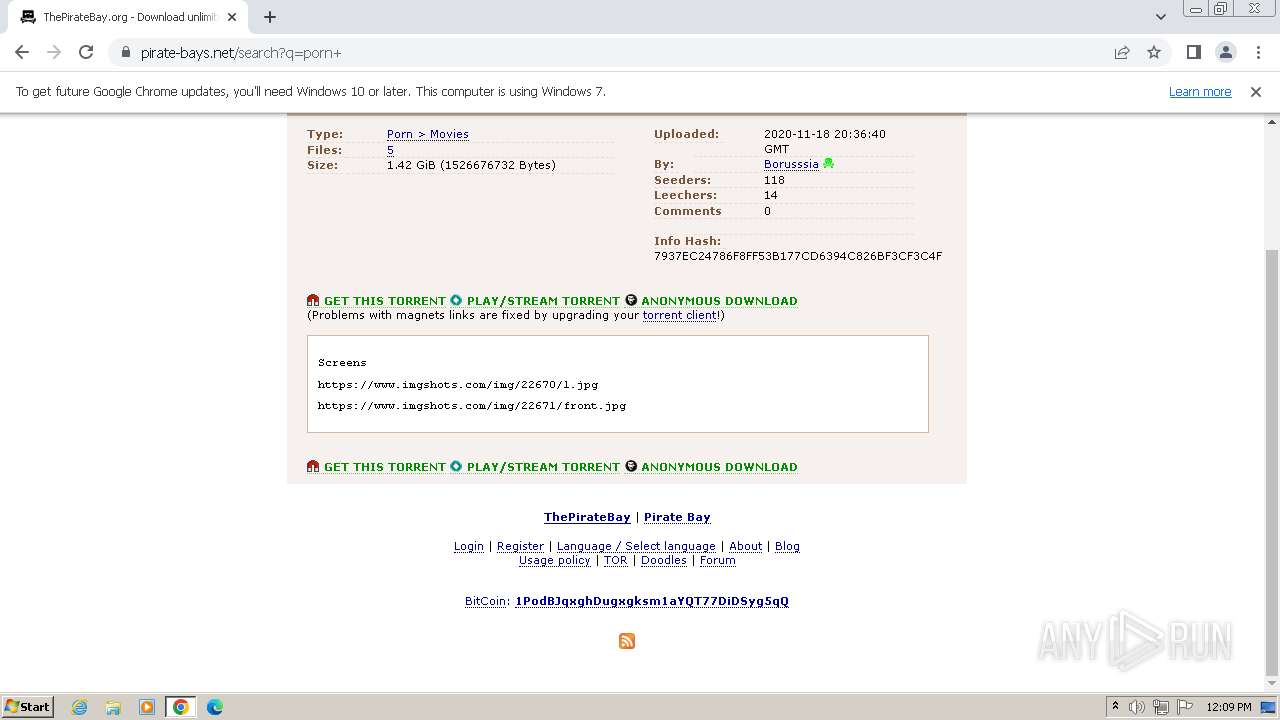
Task: Launch Internet Explorer from taskbar
Action: 80,707
